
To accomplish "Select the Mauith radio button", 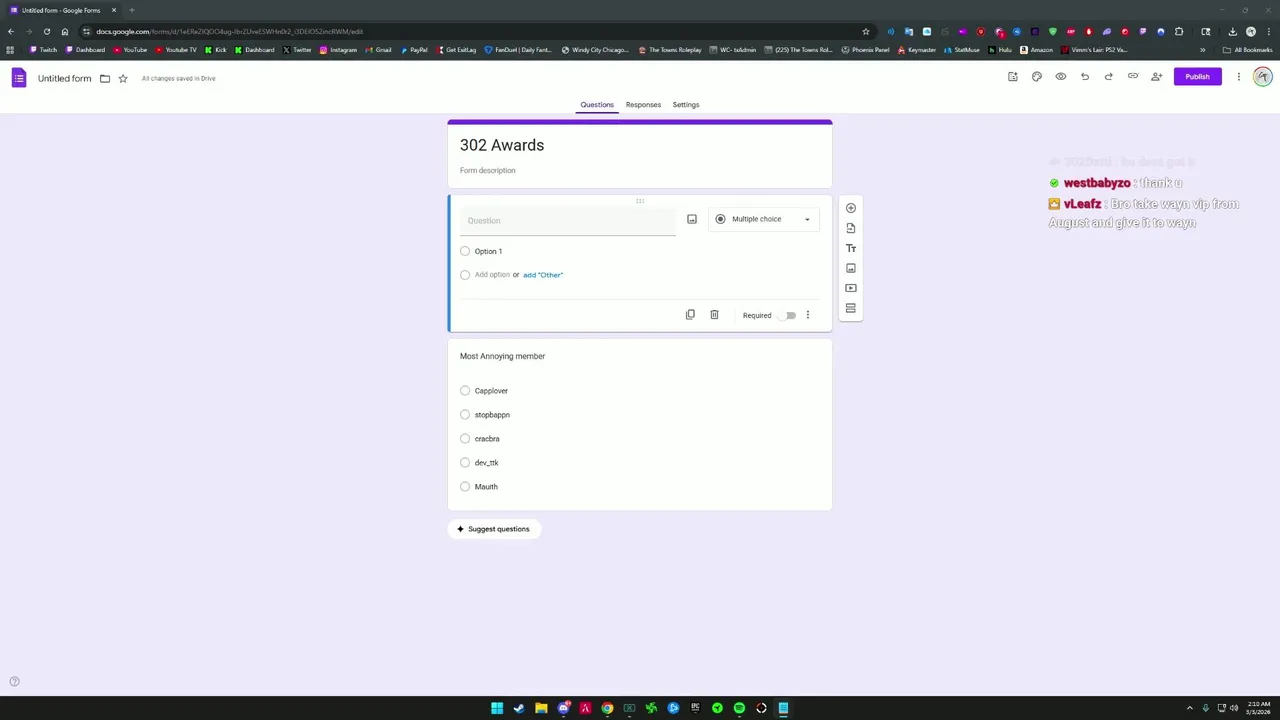I will [465, 487].
